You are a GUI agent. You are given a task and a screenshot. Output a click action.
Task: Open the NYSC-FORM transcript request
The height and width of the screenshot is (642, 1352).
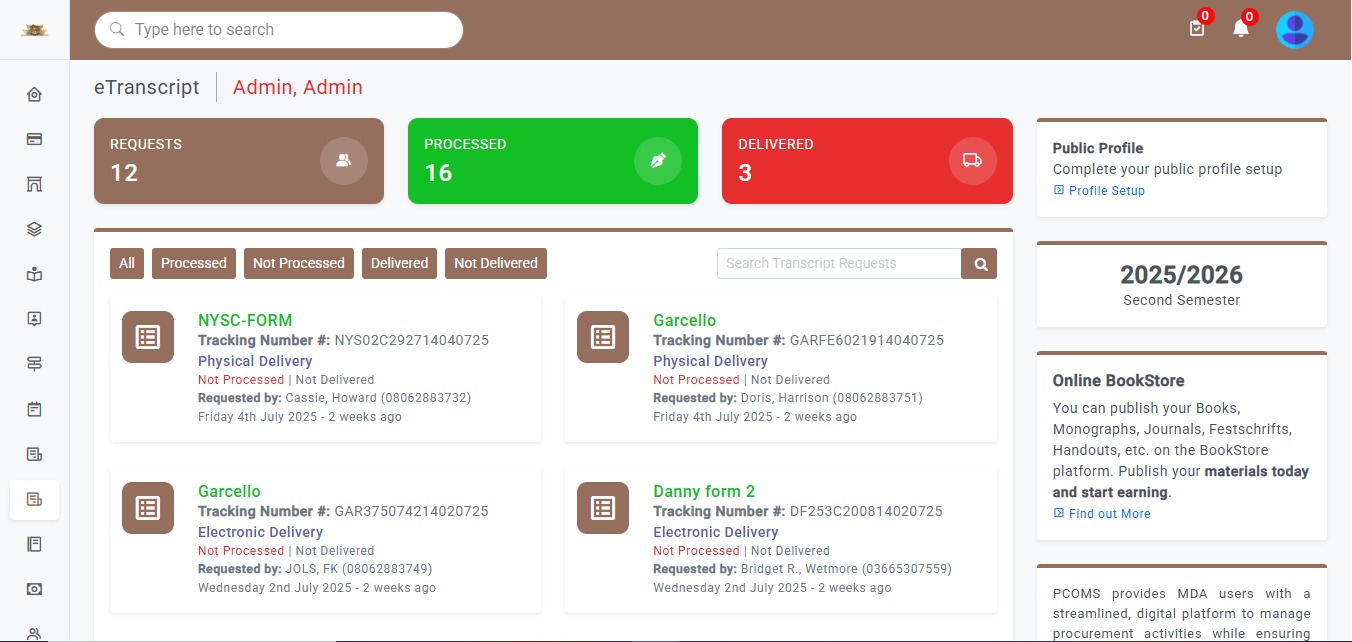click(245, 321)
